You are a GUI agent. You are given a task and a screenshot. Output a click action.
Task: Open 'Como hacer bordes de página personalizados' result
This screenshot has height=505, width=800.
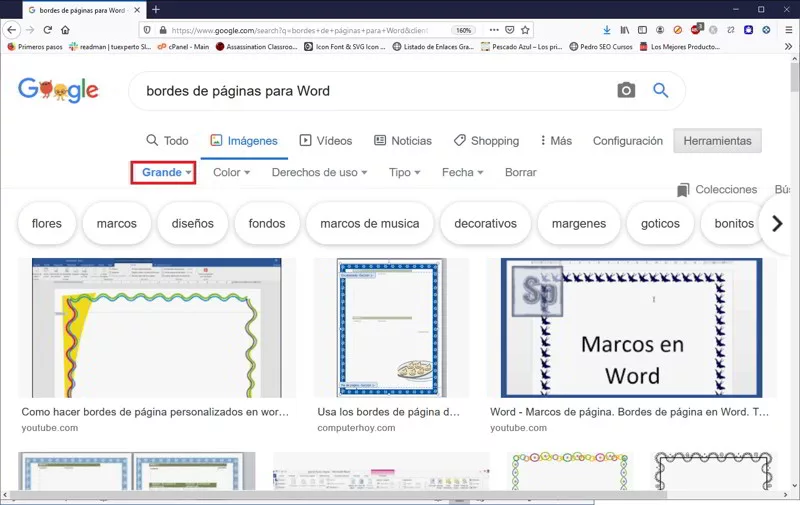point(155,412)
